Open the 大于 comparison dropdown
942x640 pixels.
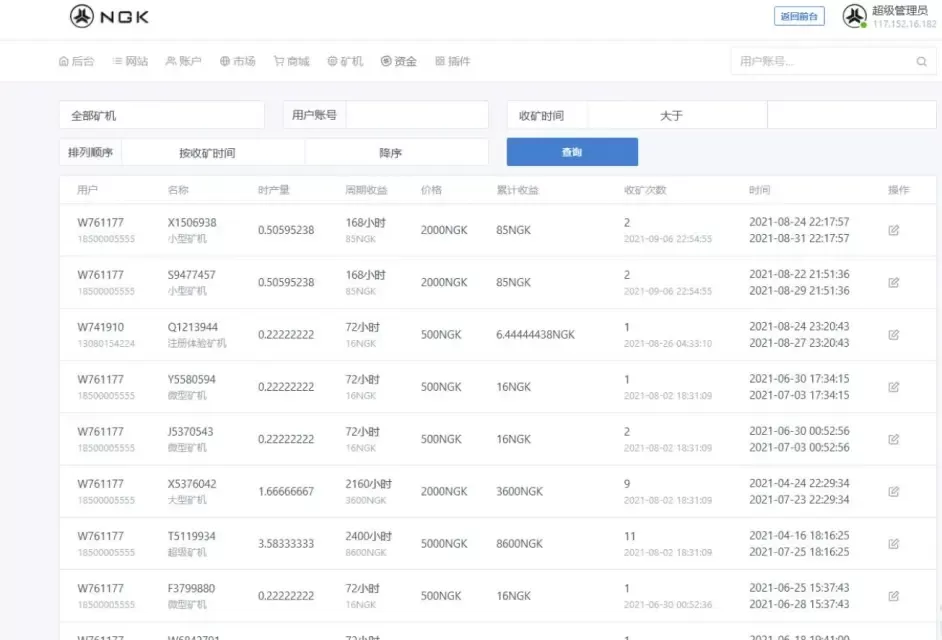pyautogui.click(x=677, y=115)
